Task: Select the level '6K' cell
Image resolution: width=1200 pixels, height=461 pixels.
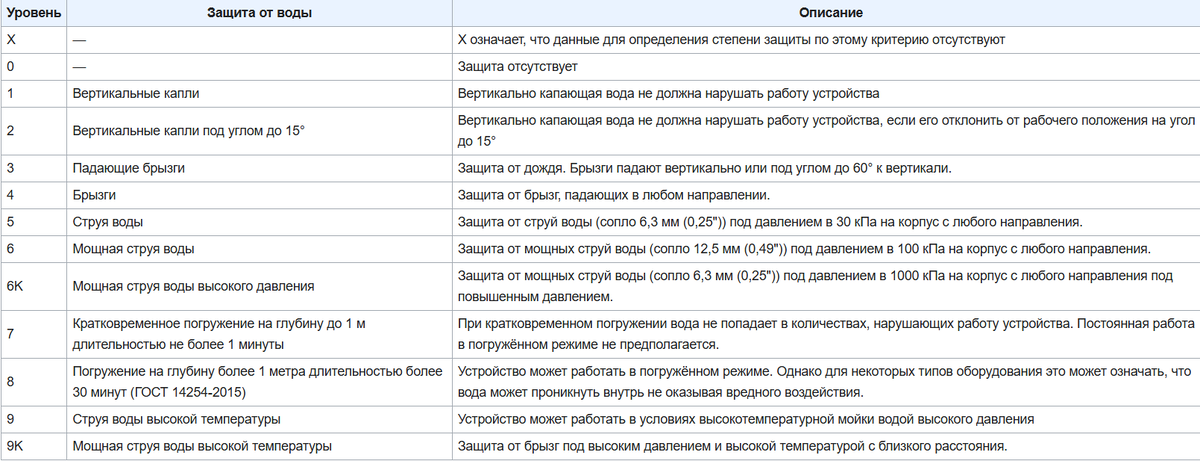Action: [33, 286]
